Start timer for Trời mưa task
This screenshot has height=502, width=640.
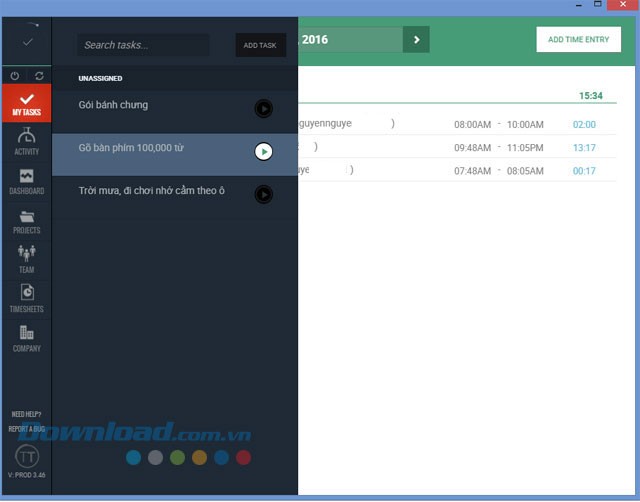tap(263, 194)
